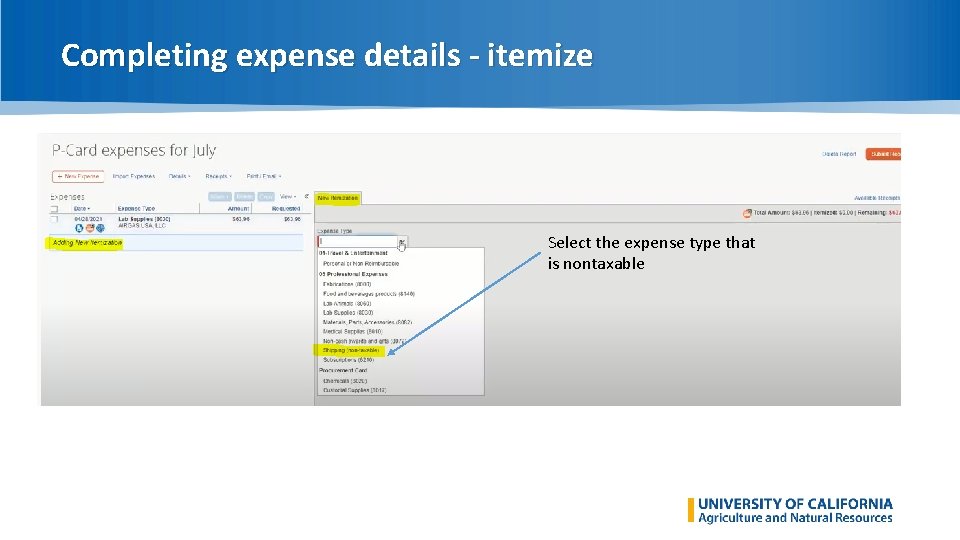Image resolution: width=960 pixels, height=540 pixels.
Task: Open the Receipts dropdown menu
Action: pyautogui.click(x=218, y=176)
